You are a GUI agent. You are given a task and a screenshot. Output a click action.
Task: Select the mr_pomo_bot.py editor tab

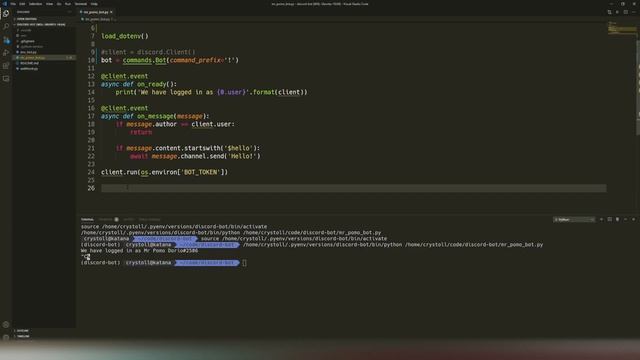96,12
